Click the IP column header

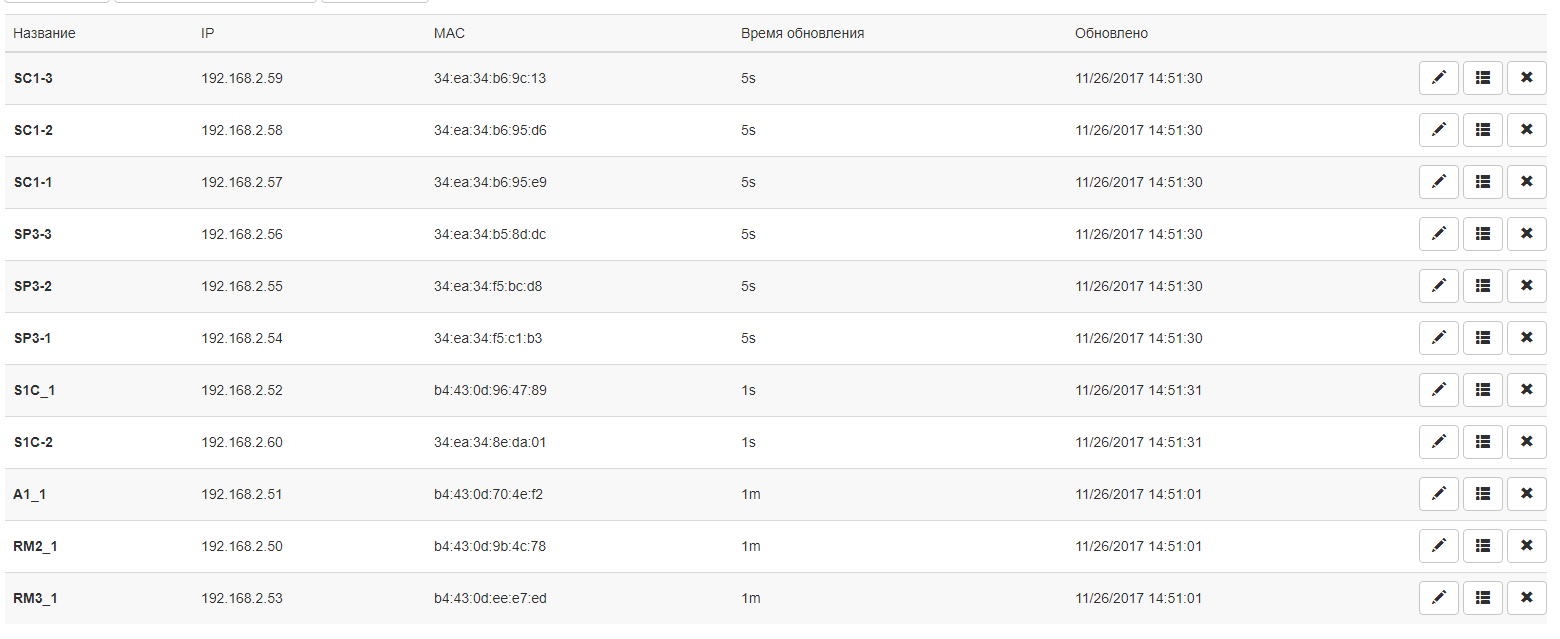208,34
